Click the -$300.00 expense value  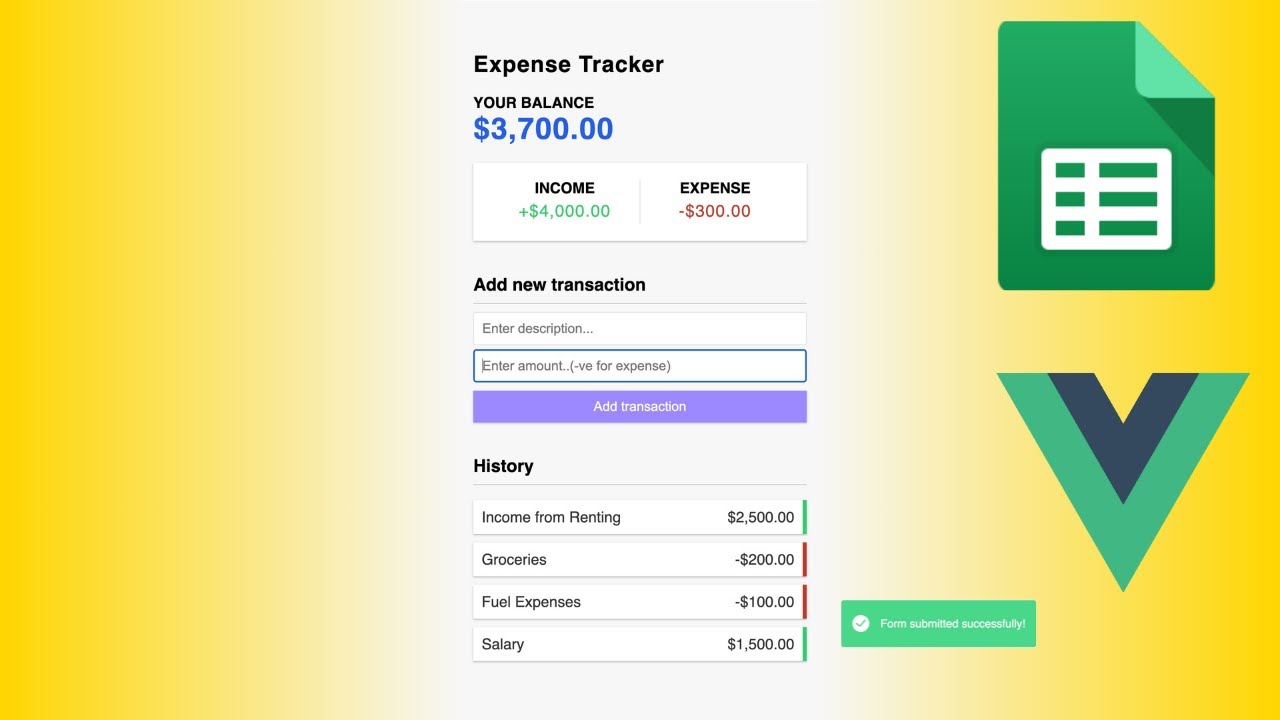[x=714, y=211]
